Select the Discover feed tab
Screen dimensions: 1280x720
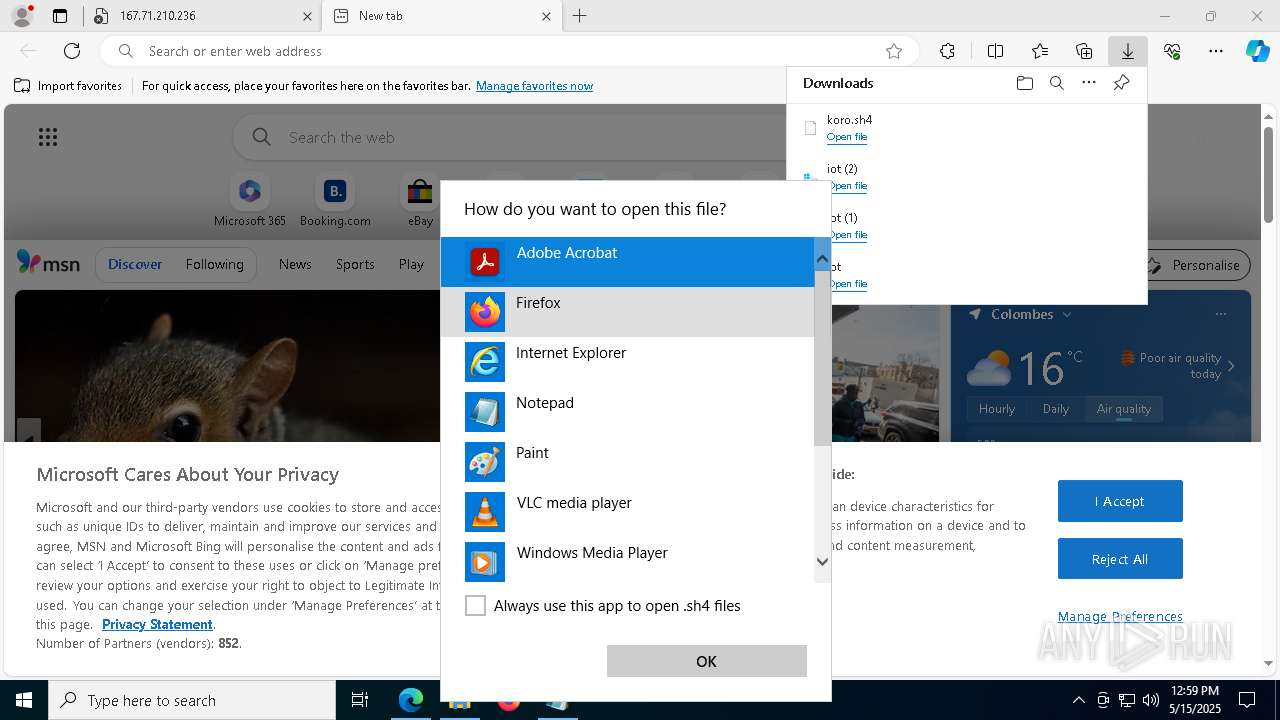(x=135, y=264)
